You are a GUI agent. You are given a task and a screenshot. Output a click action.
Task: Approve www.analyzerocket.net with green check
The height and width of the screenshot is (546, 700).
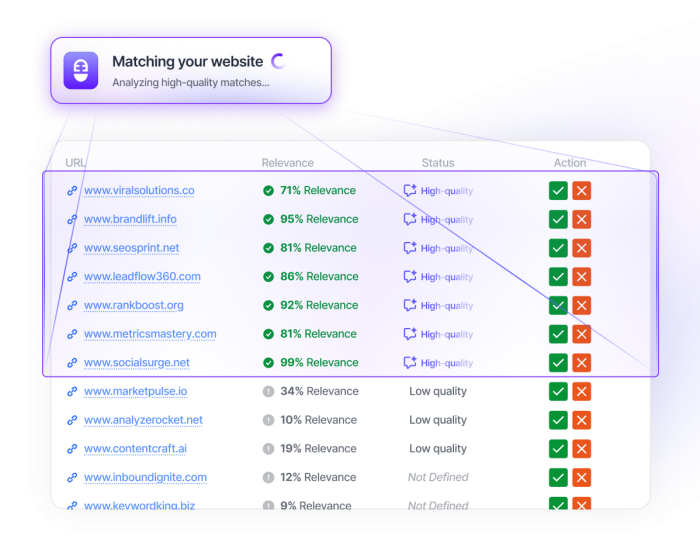558,420
